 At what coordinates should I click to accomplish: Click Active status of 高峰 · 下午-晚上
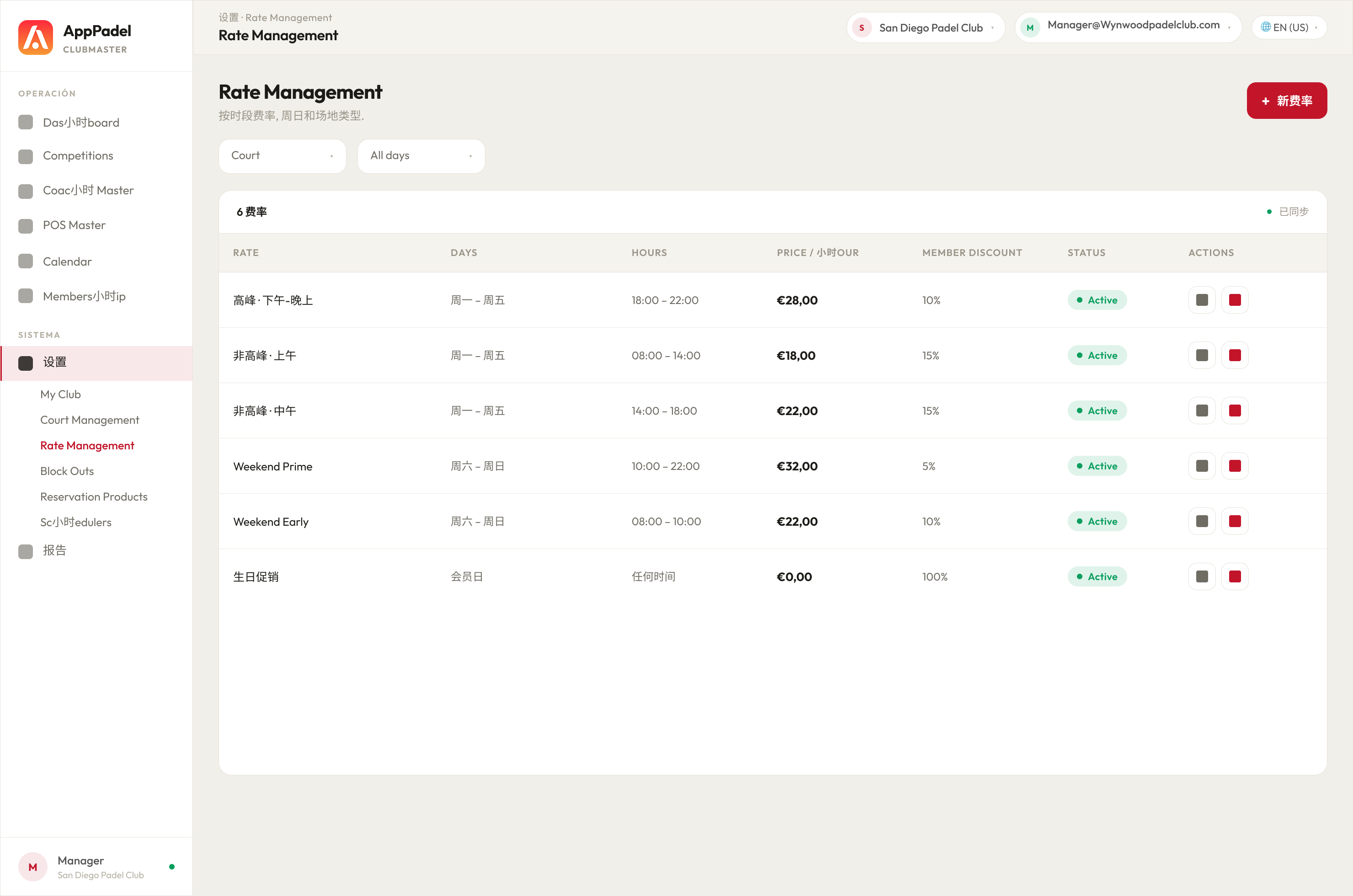pyautogui.click(x=1097, y=300)
